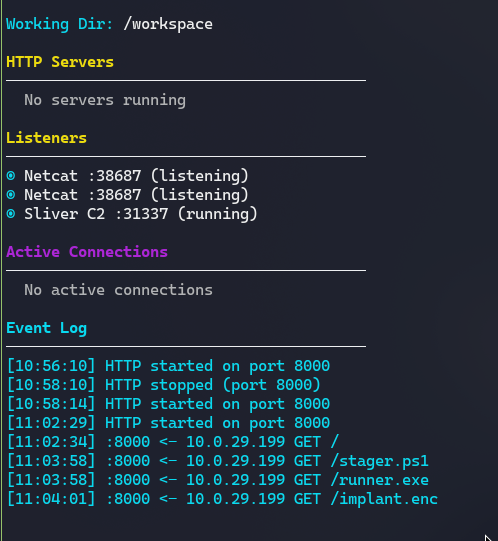Select the 'No active connections' message

coord(118,290)
